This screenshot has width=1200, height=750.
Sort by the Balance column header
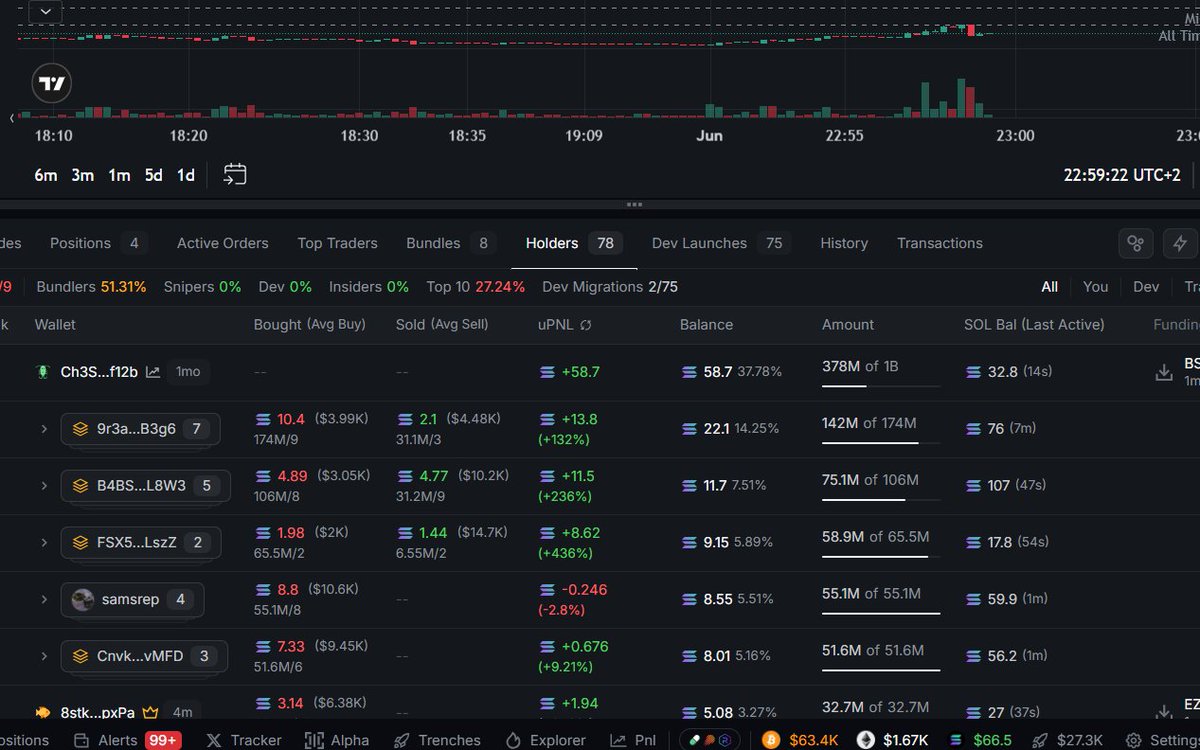pos(706,325)
